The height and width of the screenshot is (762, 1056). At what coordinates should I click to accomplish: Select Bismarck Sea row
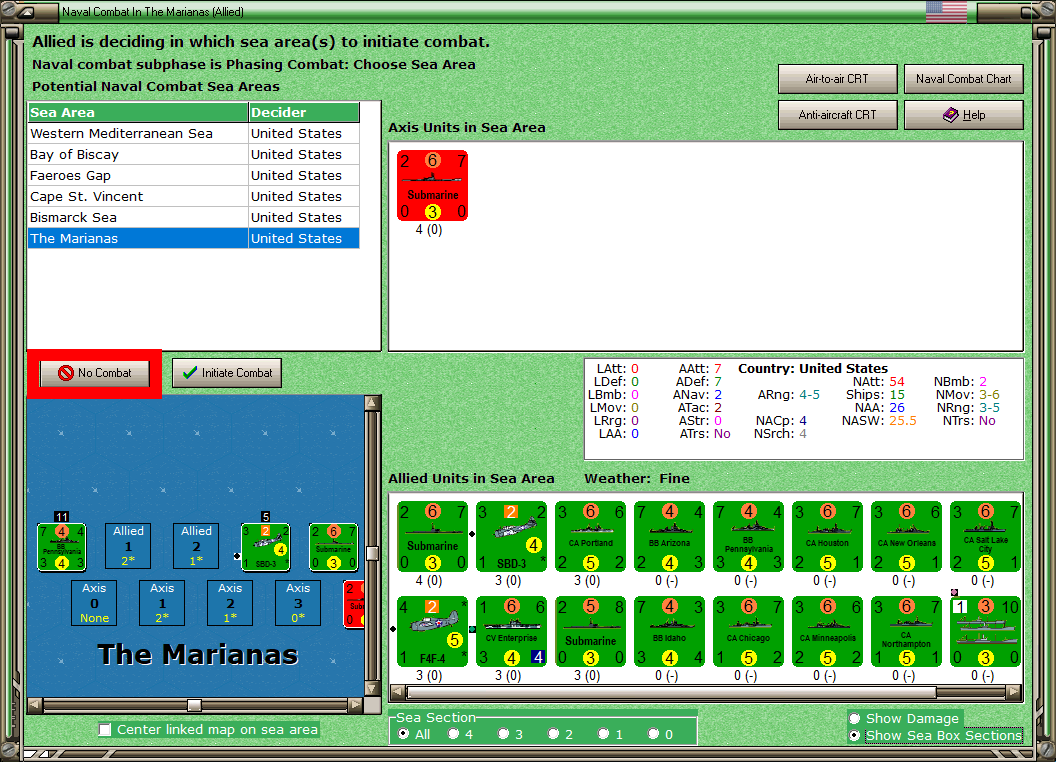pos(193,217)
